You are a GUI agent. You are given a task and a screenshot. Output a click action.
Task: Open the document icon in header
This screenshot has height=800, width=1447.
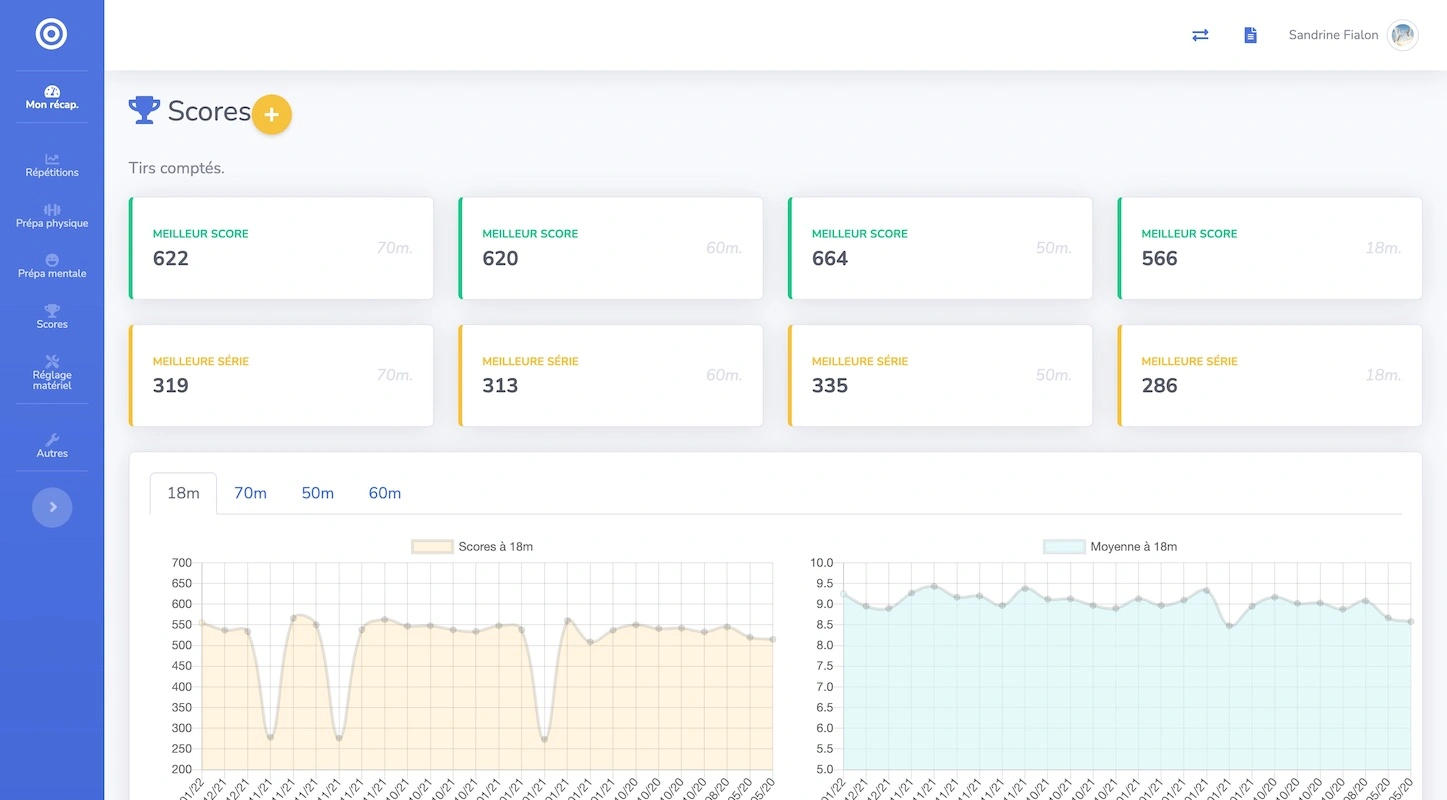coord(1250,35)
